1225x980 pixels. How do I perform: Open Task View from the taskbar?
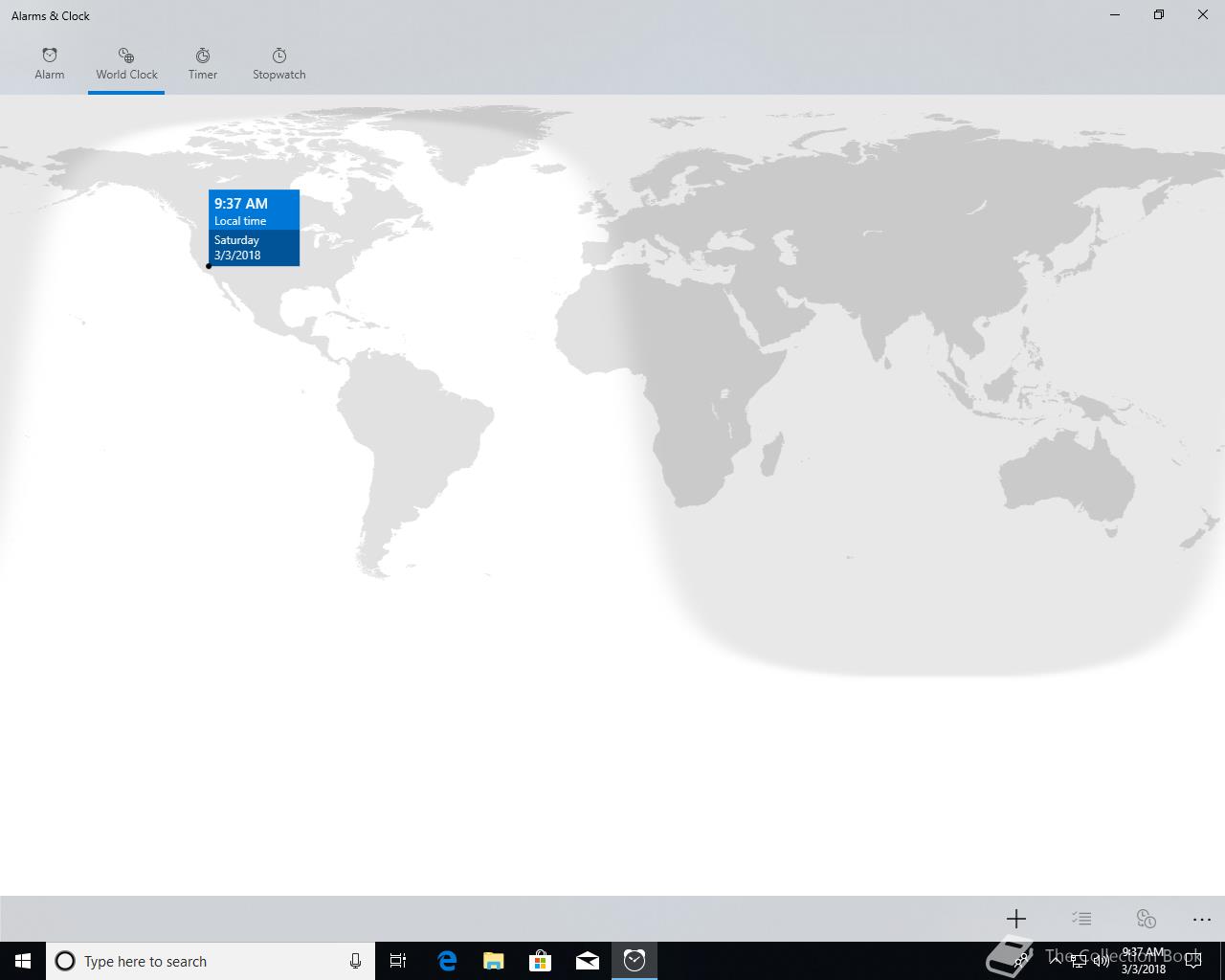click(398, 961)
